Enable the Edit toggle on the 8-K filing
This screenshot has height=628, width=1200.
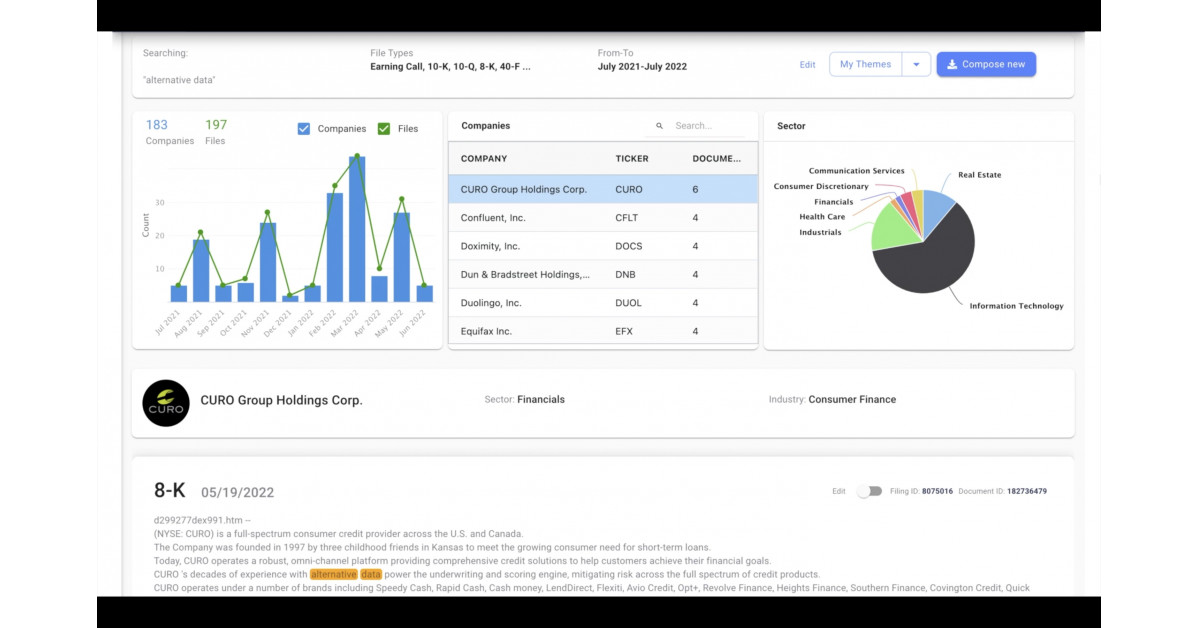click(x=871, y=491)
